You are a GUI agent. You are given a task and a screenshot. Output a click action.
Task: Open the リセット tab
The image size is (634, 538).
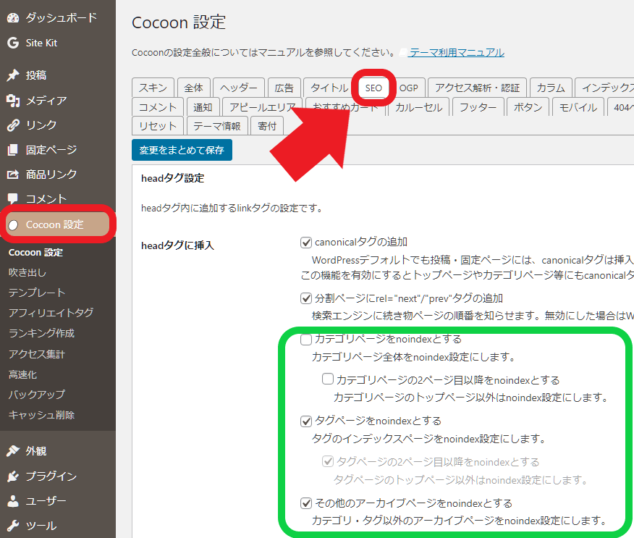point(158,126)
